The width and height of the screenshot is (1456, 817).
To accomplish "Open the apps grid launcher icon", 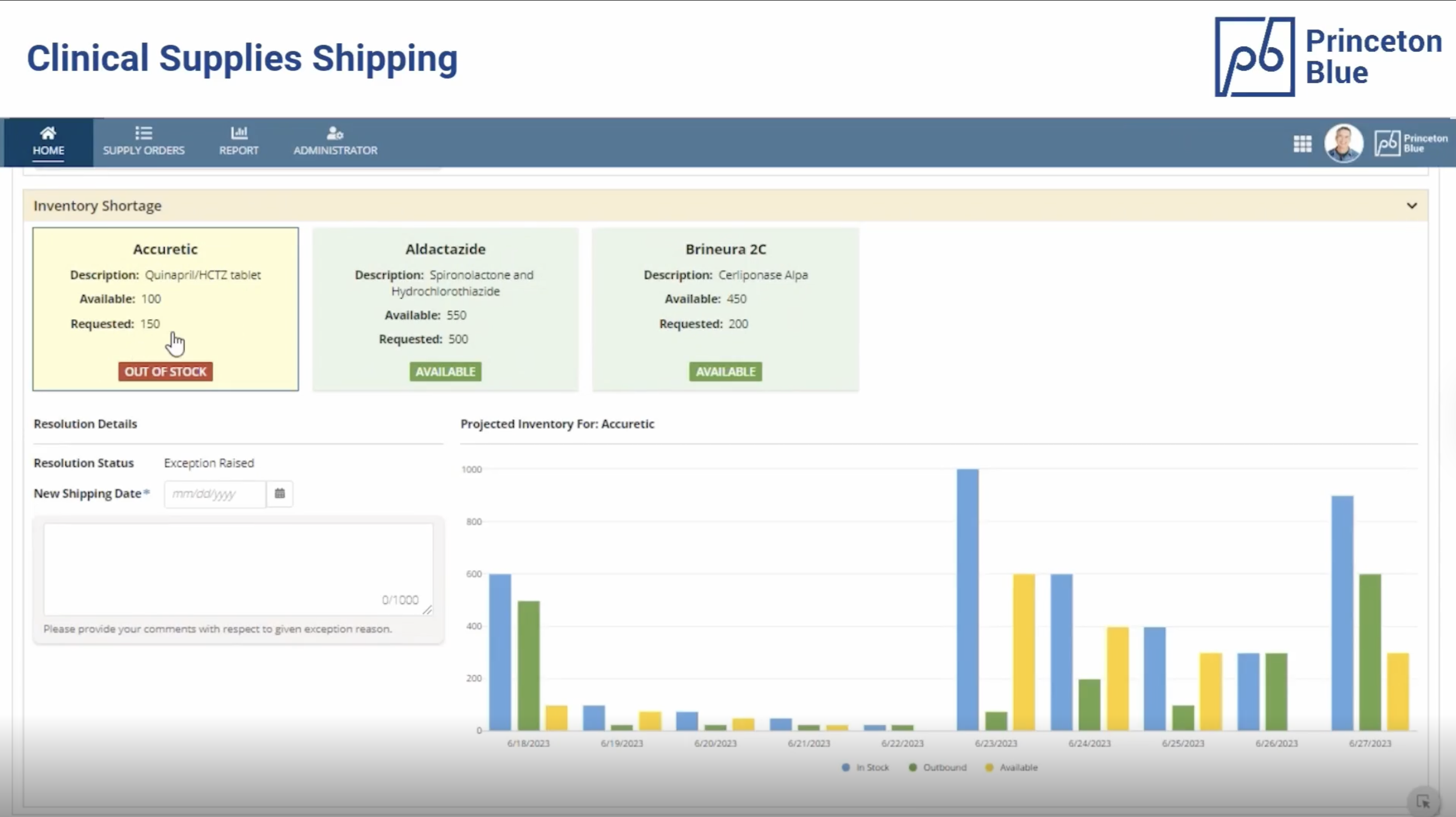I will pyautogui.click(x=1302, y=143).
